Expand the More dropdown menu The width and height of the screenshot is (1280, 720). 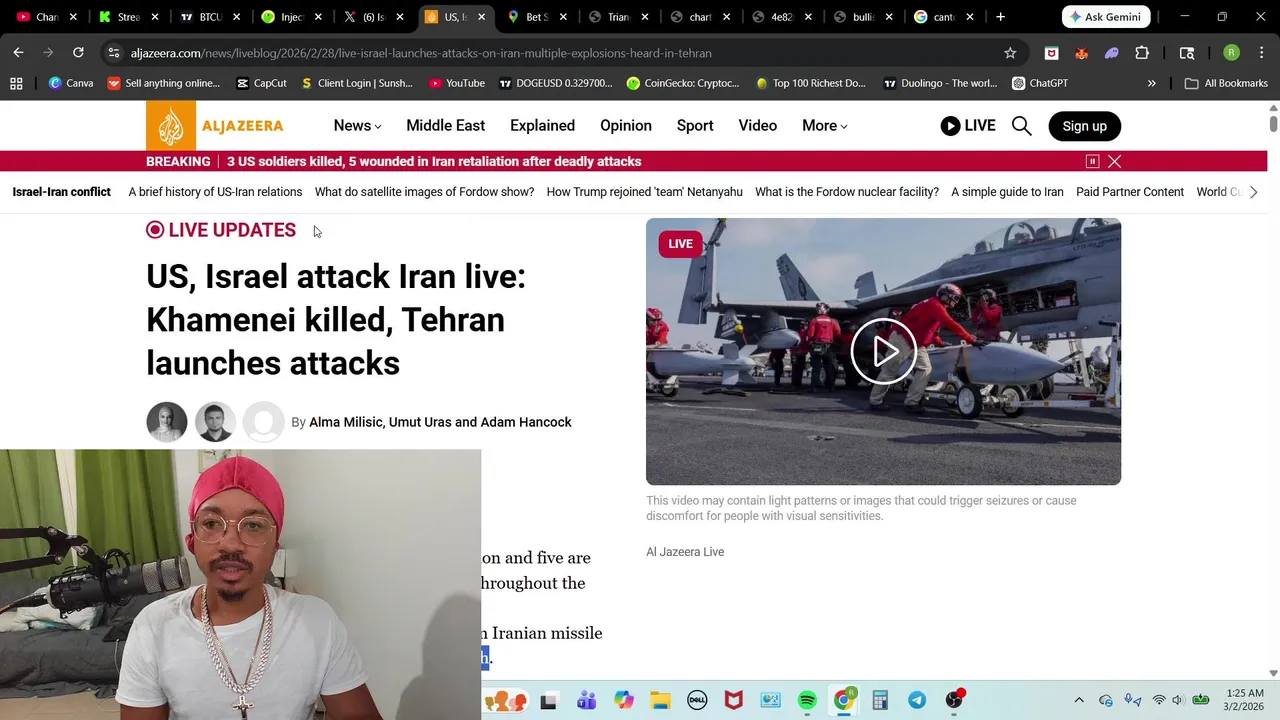(824, 125)
